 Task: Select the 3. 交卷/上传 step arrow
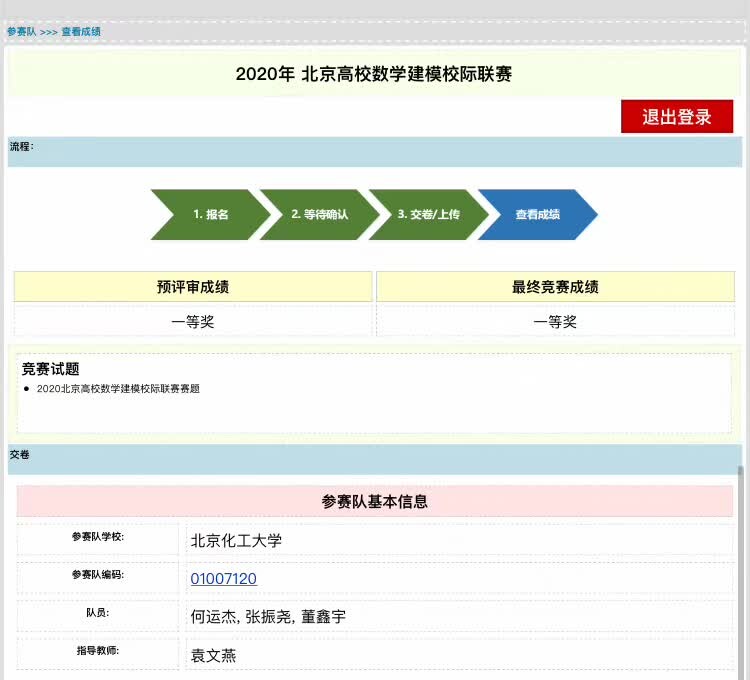coord(429,214)
